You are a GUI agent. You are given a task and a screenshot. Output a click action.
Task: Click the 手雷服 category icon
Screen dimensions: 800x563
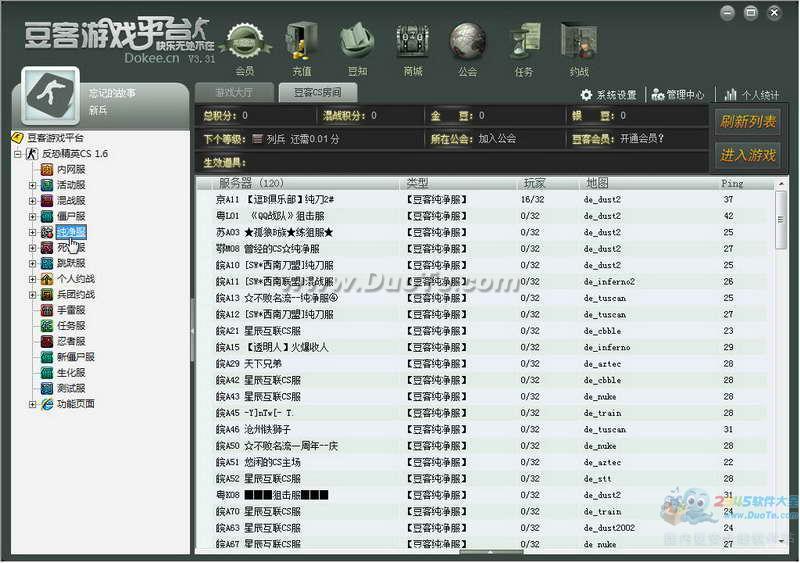click(x=47, y=310)
